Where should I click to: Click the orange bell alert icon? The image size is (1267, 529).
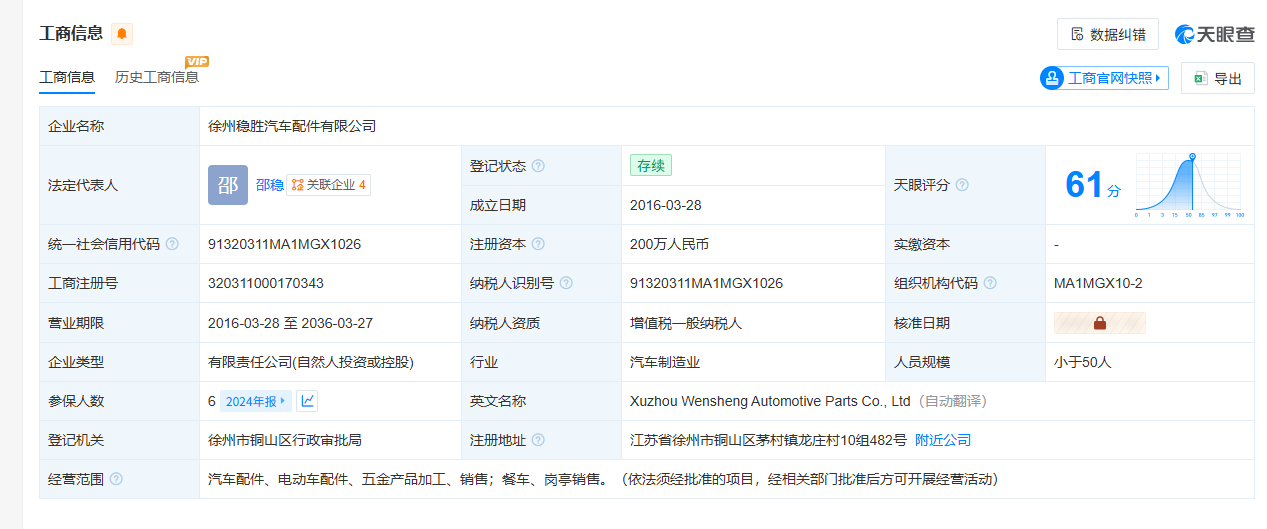(x=121, y=34)
